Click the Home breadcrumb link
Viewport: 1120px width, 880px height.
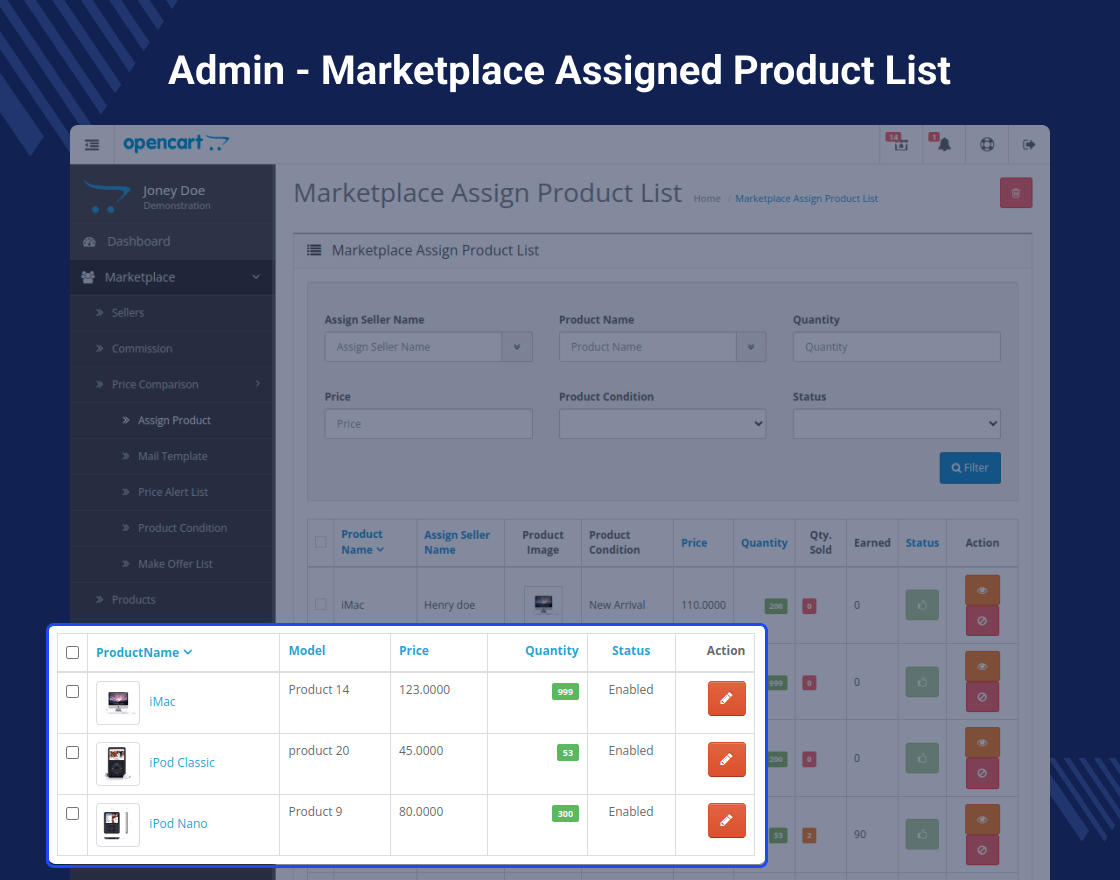pos(707,199)
